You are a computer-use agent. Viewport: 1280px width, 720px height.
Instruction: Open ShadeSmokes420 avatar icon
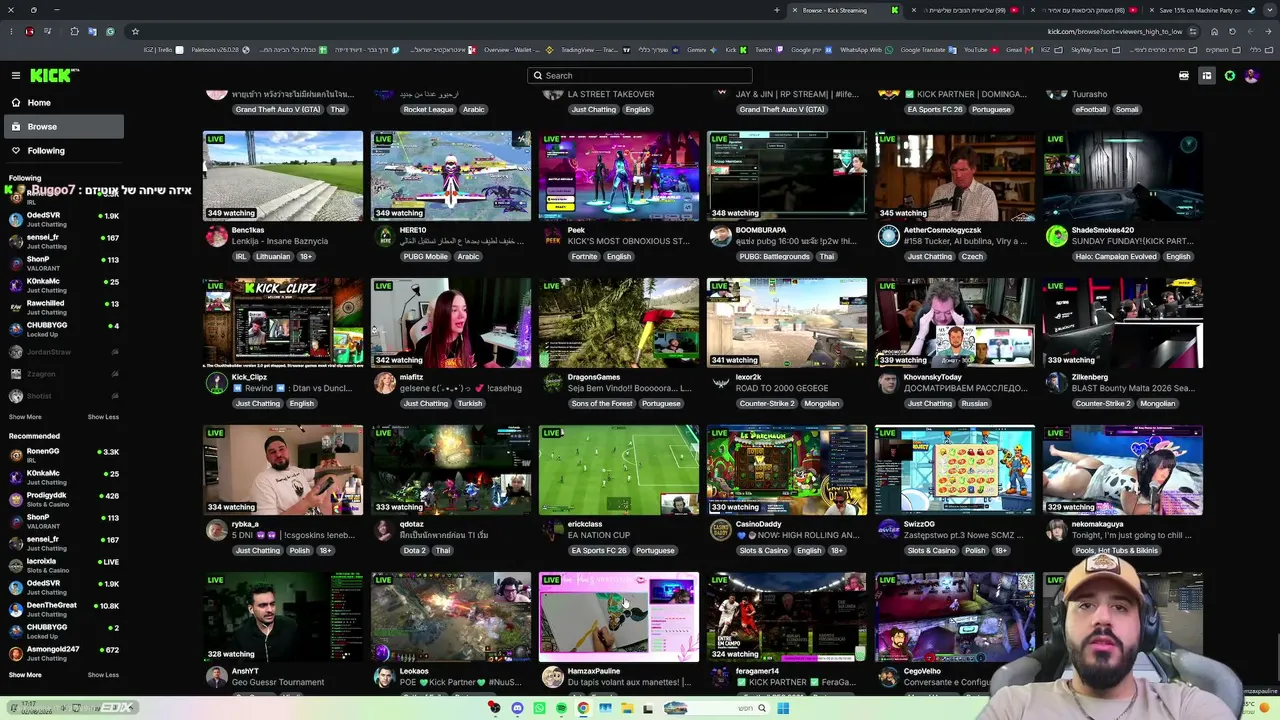[1057, 236]
